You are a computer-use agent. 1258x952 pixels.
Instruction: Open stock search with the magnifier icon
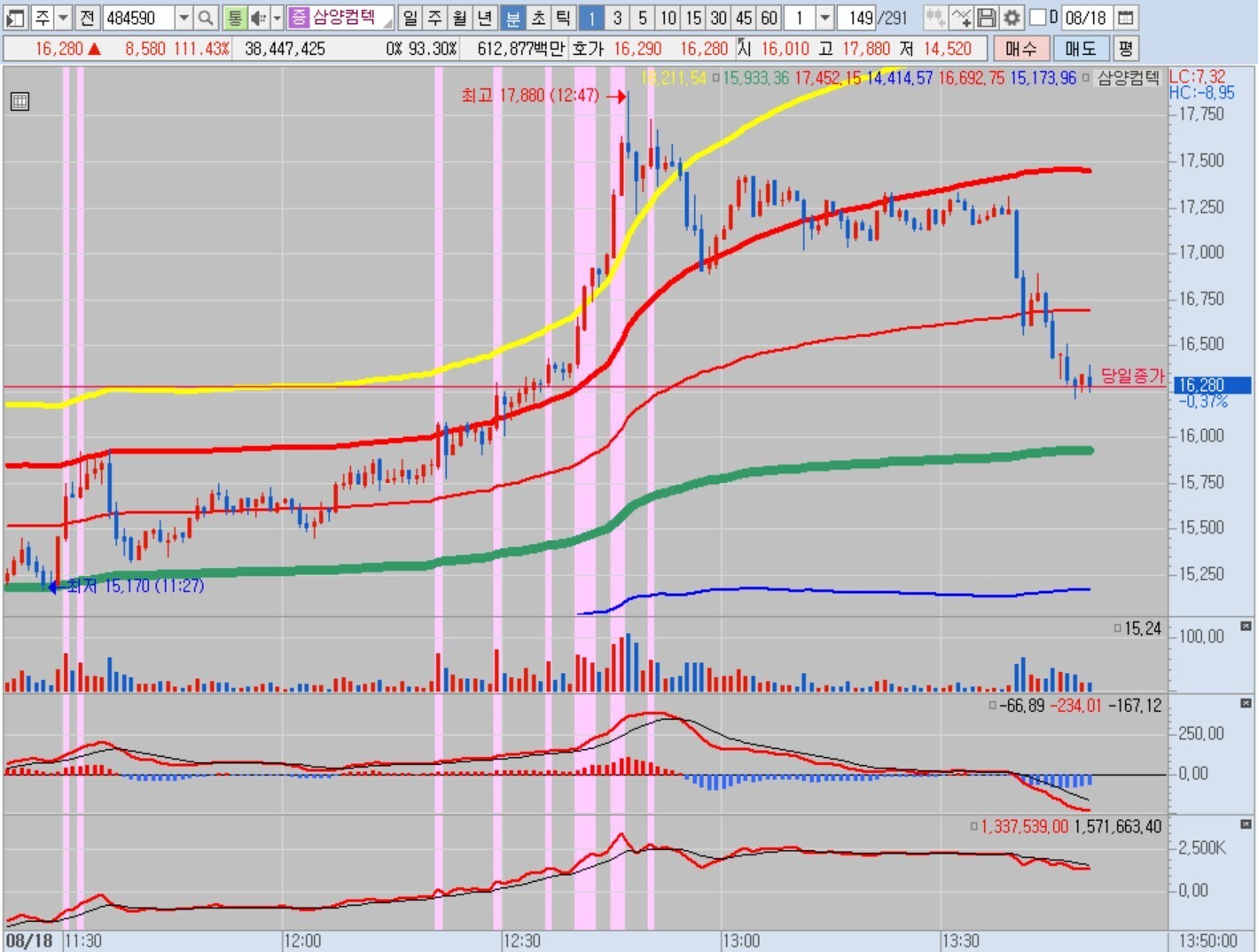point(206,17)
